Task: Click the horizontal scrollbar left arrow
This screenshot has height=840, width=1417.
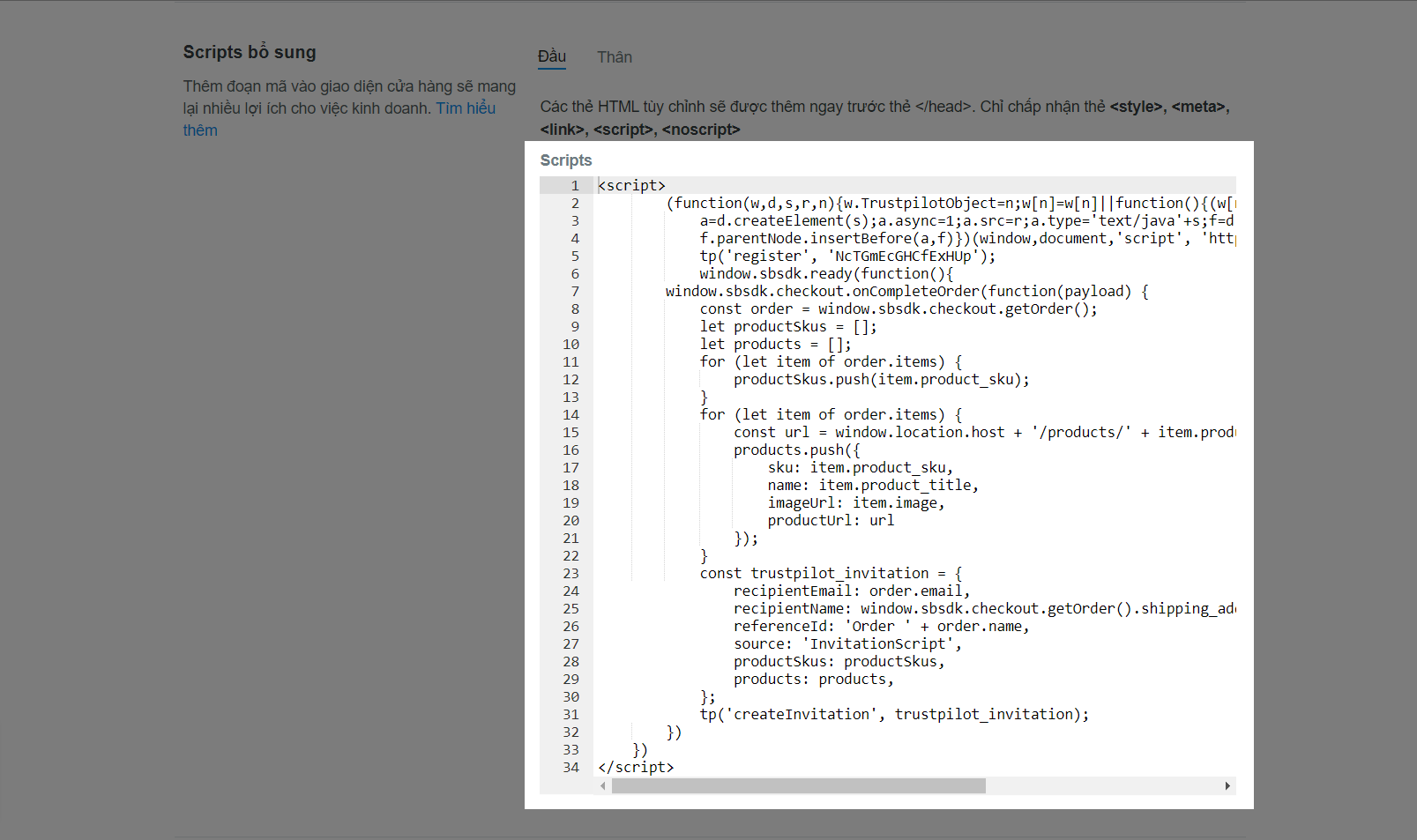Action: (x=603, y=785)
